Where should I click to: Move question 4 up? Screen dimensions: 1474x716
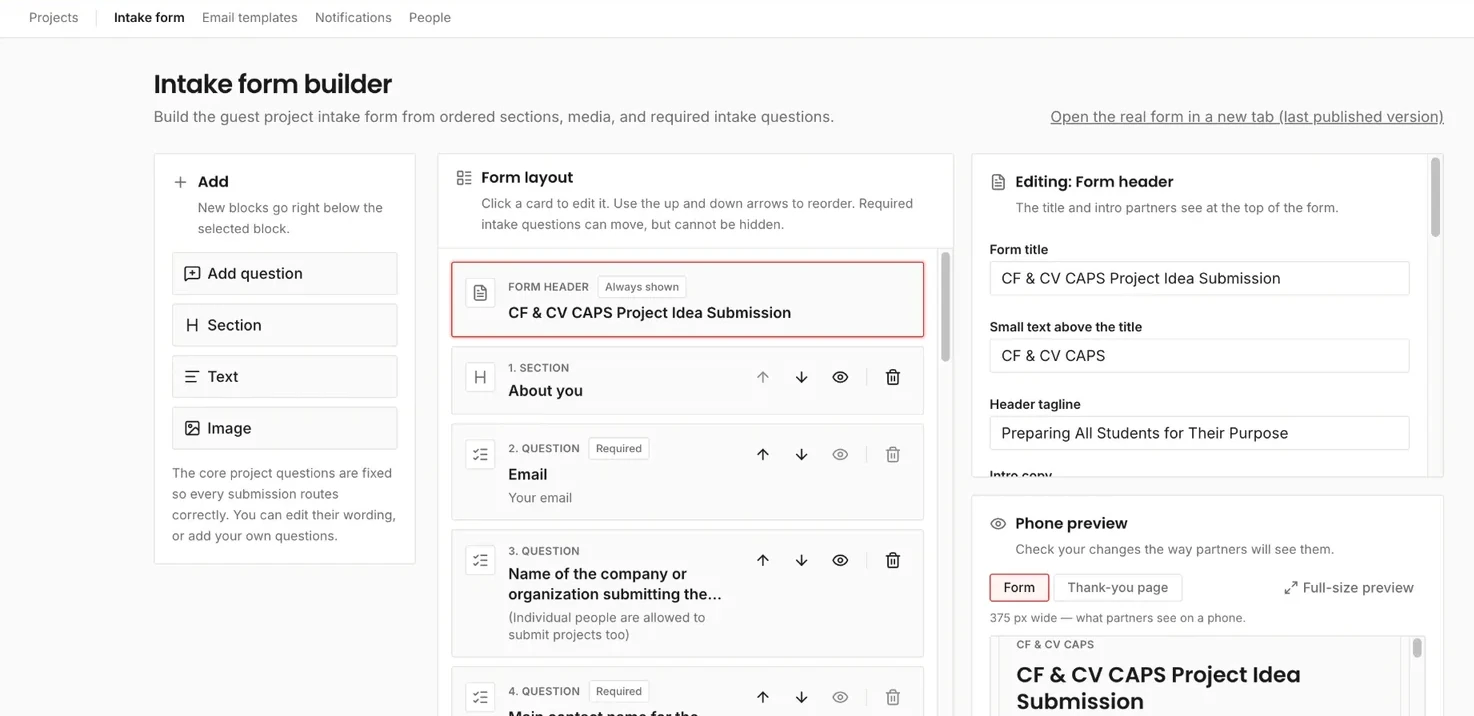(763, 697)
